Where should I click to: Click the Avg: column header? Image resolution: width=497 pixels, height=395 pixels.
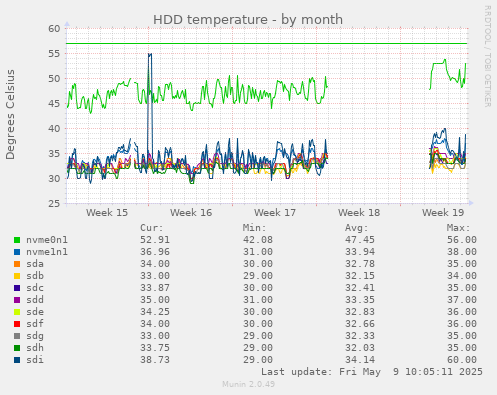(x=357, y=228)
